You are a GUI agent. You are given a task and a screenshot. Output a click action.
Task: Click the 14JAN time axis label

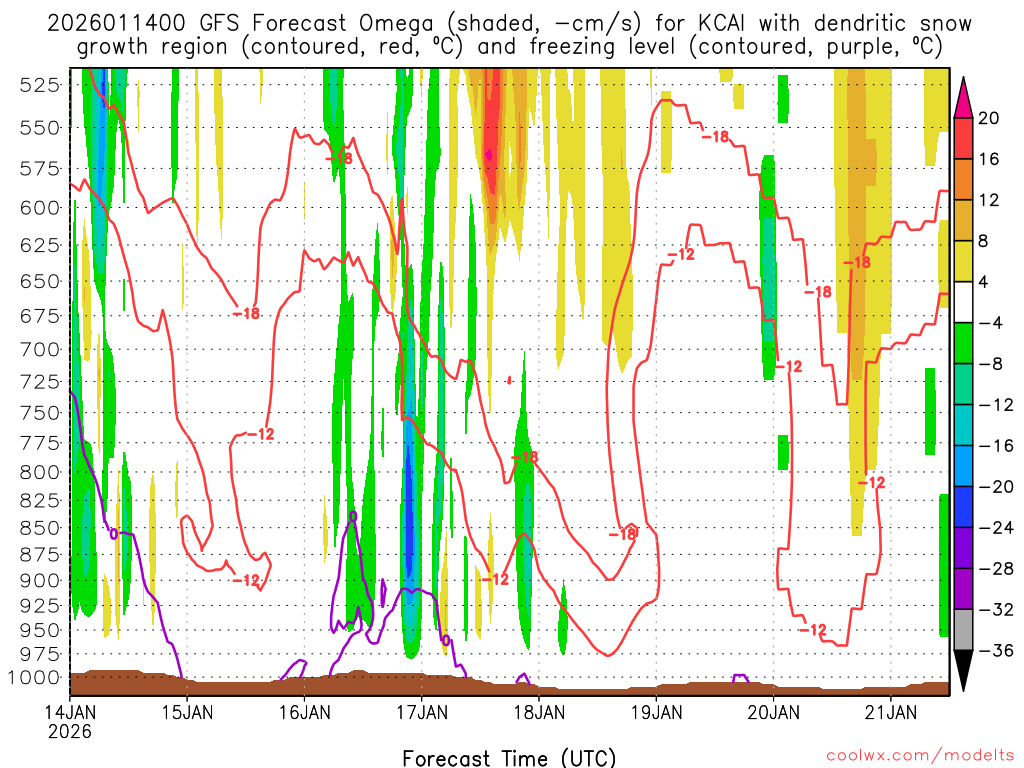[x=70, y=712]
